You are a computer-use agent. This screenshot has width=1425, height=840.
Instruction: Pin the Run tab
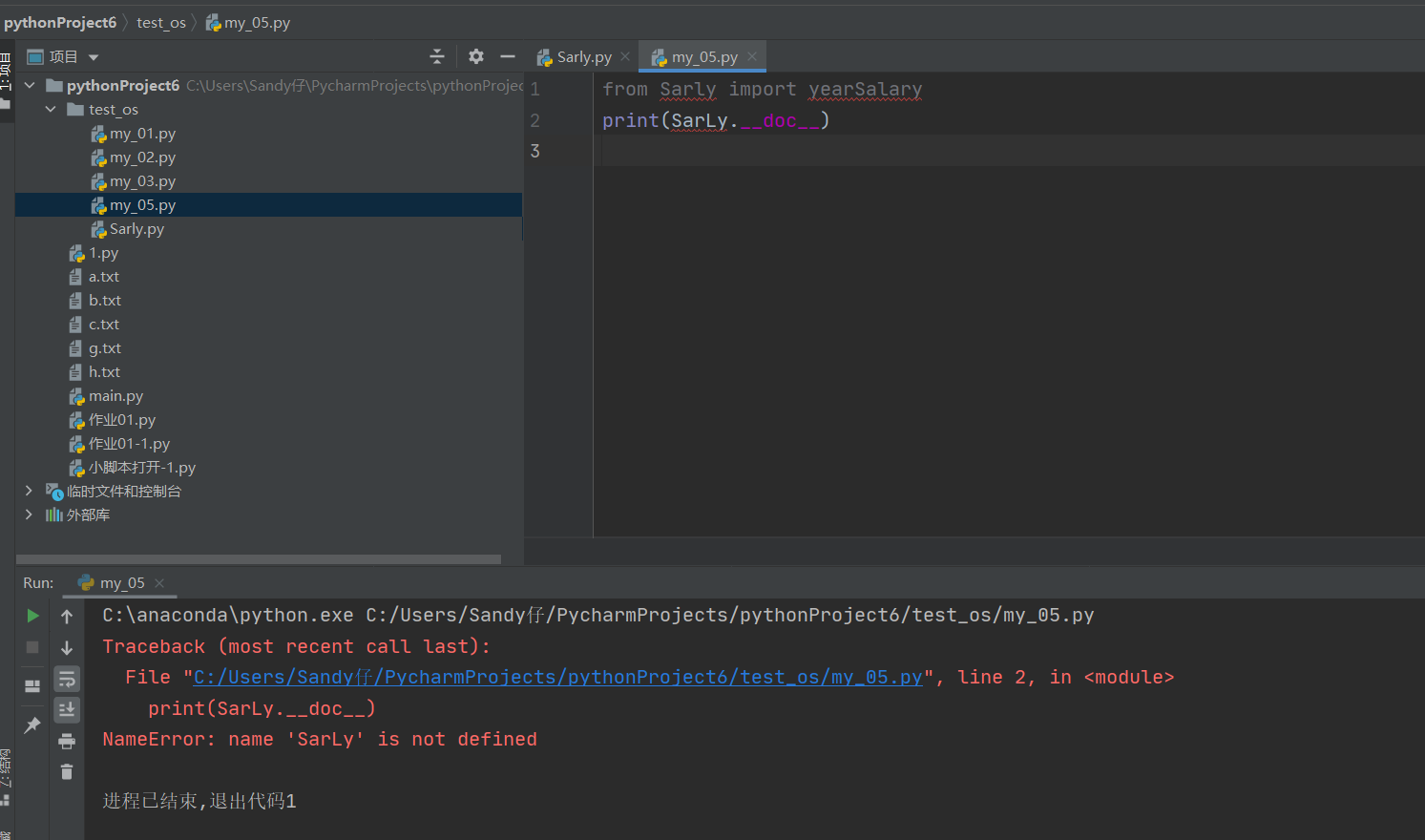coord(32,724)
